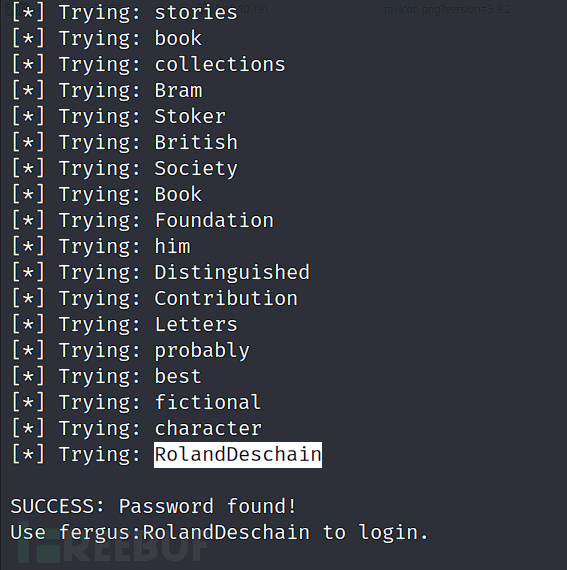This screenshot has width=567, height=570.
Task: Click the word 'him' in output
Action: point(172,246)
